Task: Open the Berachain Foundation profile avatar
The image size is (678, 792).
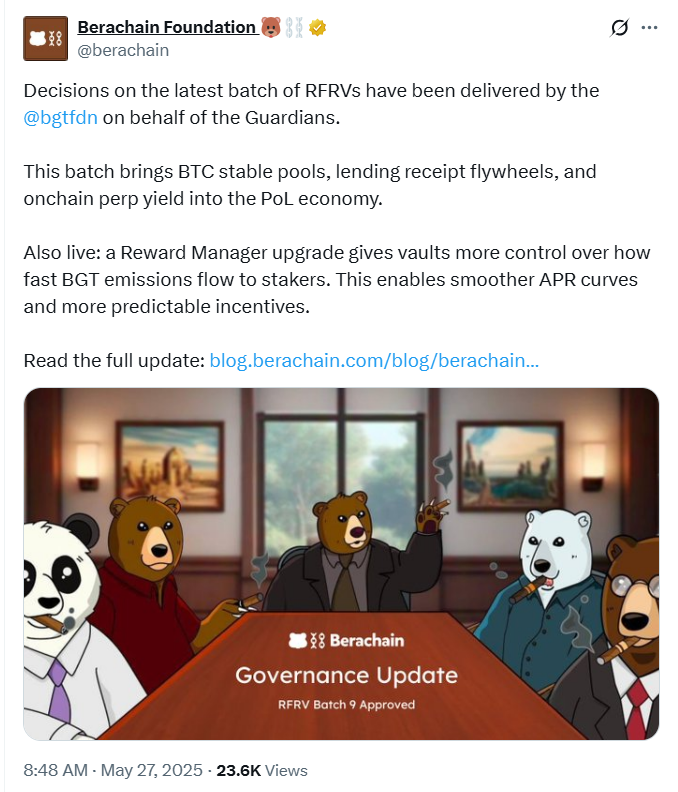Action: pyautogui.click(x=45, y=38)
